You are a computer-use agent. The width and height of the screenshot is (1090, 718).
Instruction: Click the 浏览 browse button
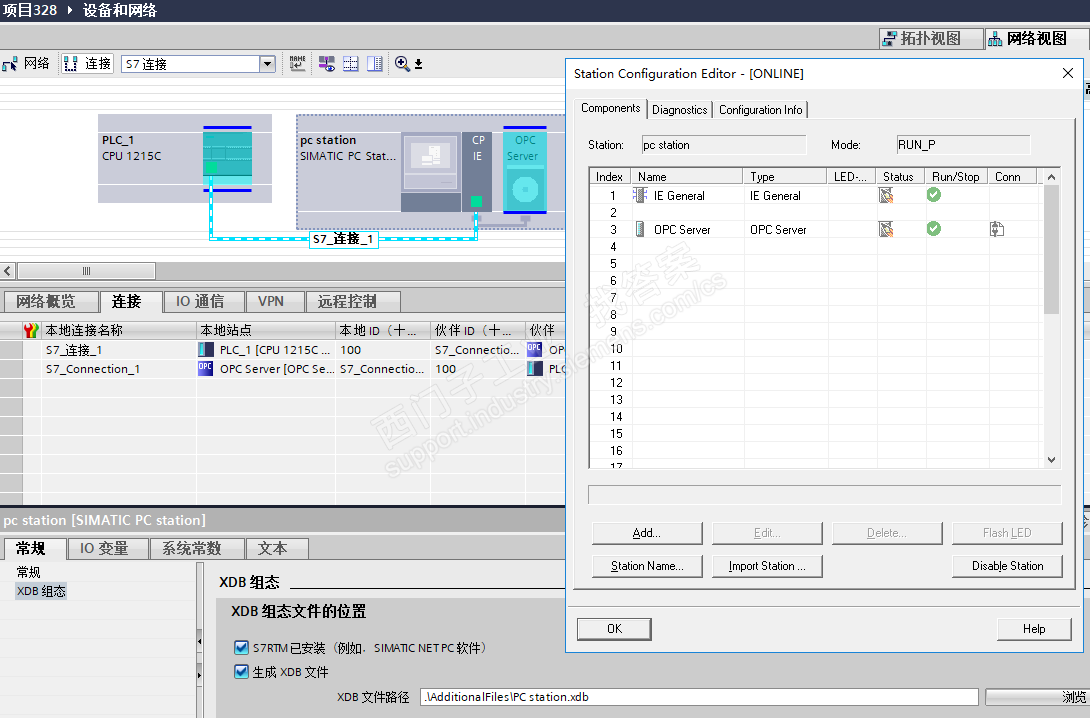(1038, 697)
